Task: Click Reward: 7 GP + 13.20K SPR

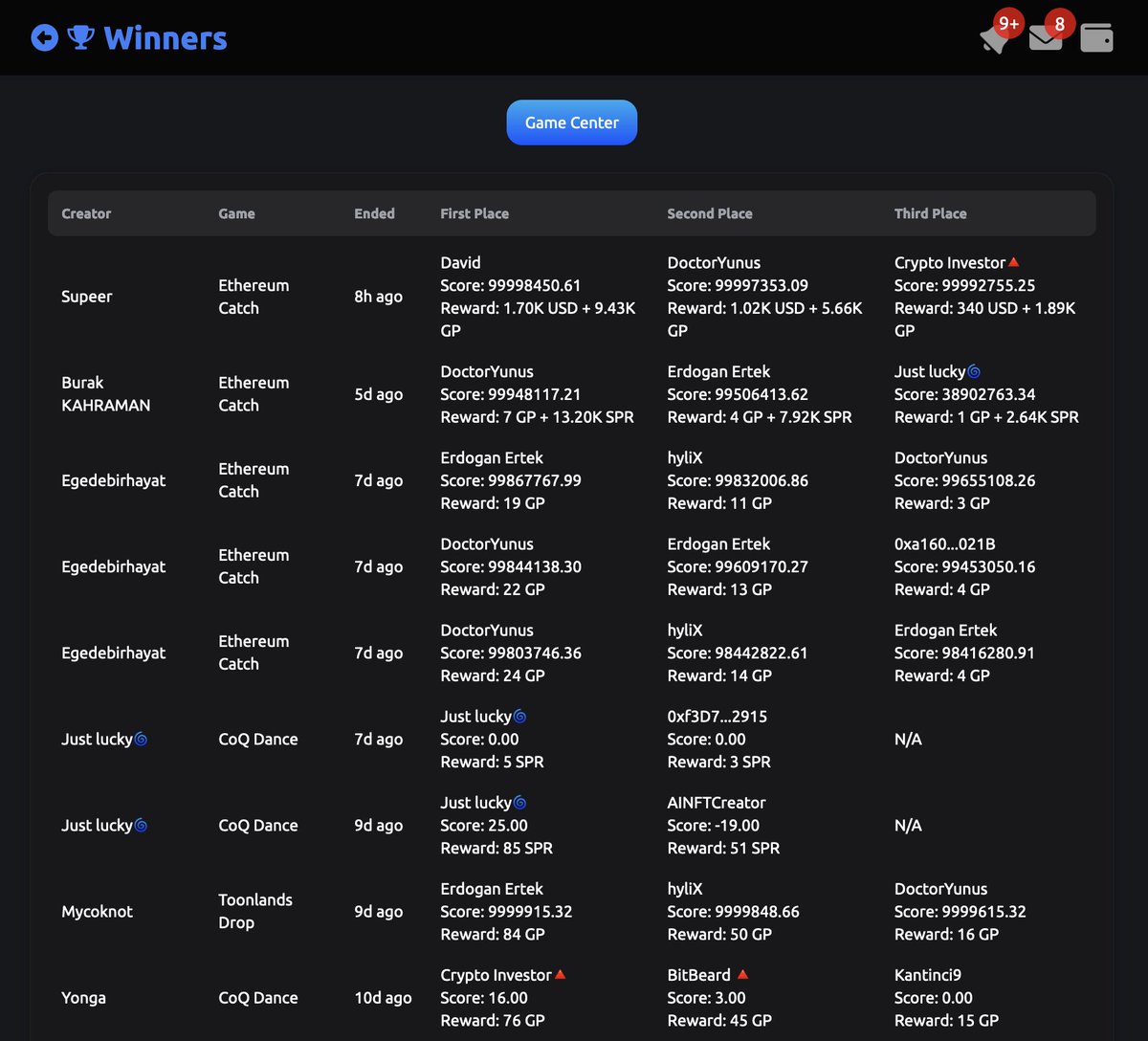Action: [x=537, y=417]
